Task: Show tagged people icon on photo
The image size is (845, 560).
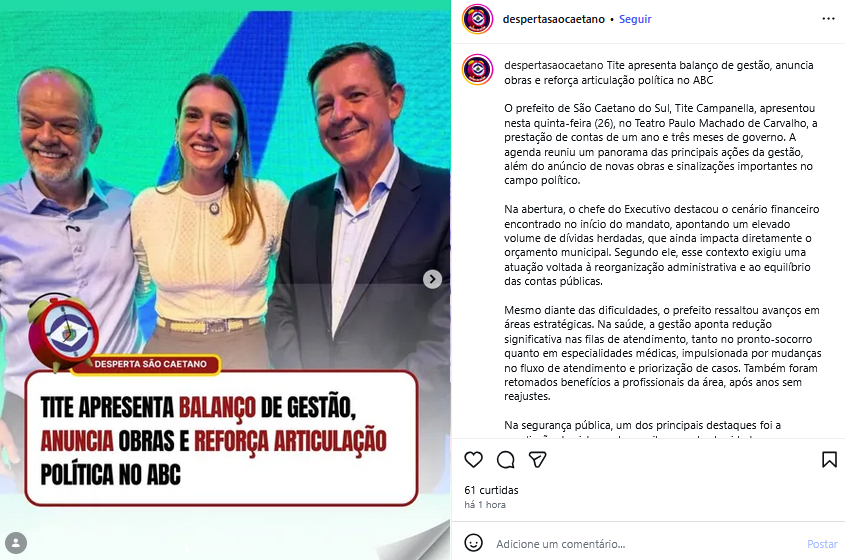Action: pos(16,543)
